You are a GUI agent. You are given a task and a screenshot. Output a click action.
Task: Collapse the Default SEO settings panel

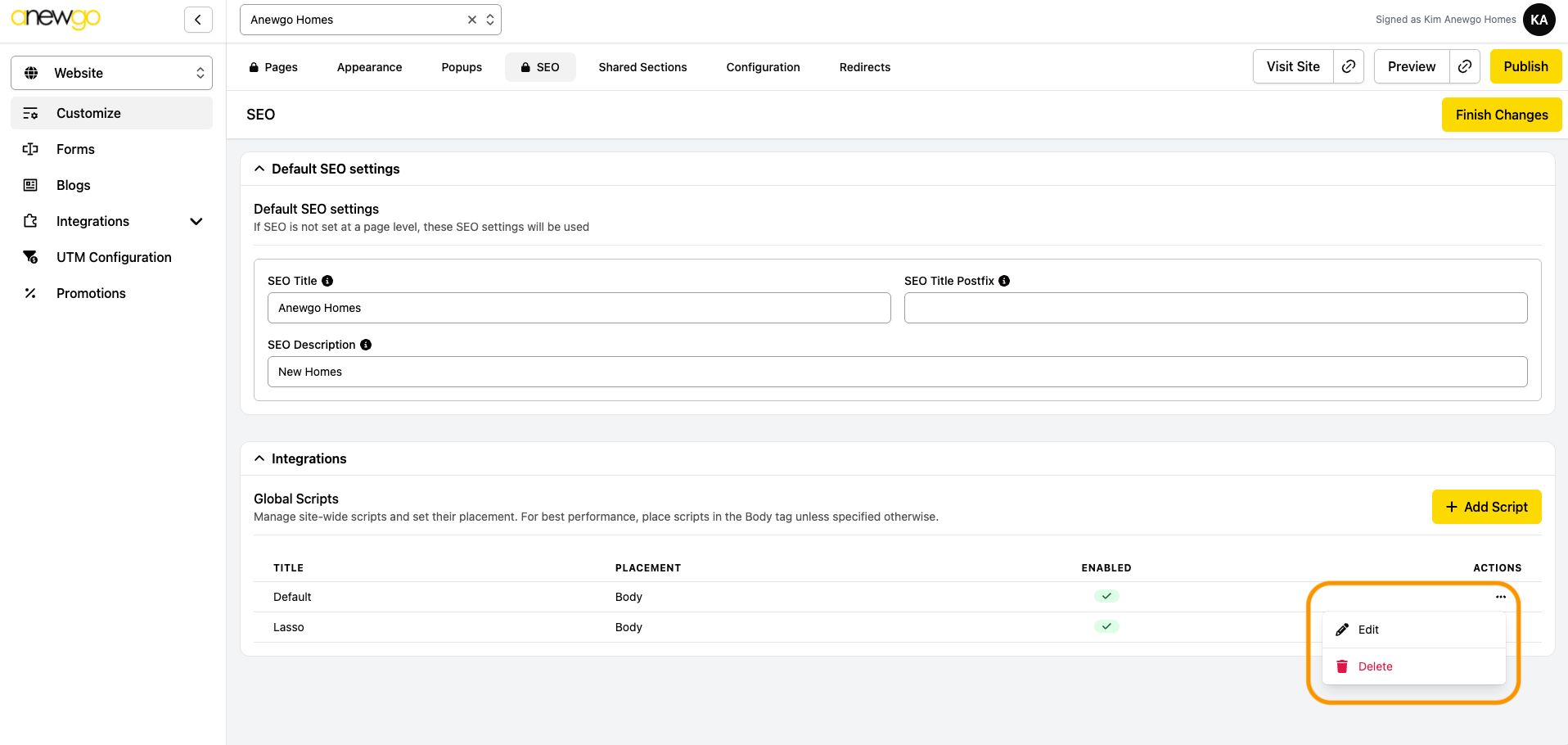tap(259, 169)
